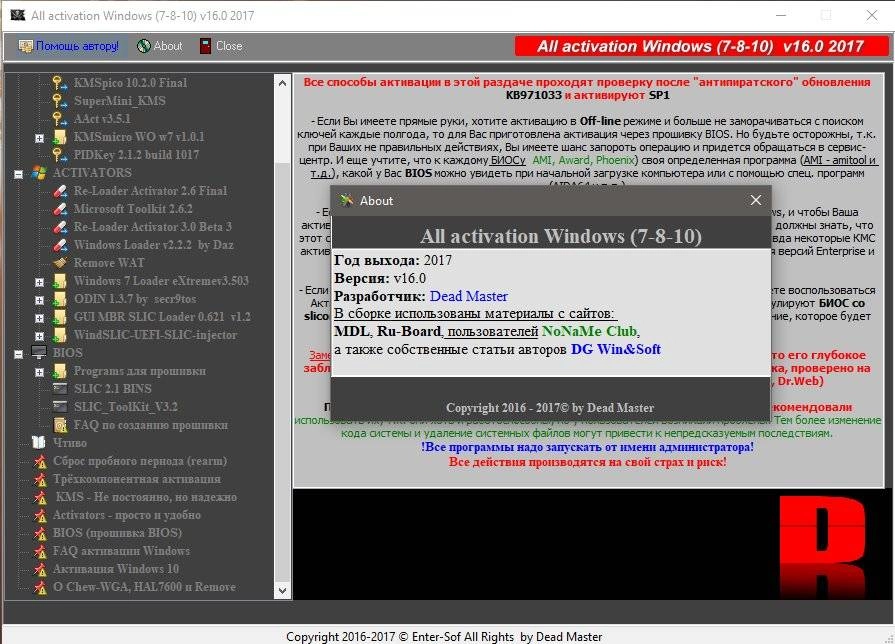Click folder icon of ODIN 1.3.7

[59, 299]
